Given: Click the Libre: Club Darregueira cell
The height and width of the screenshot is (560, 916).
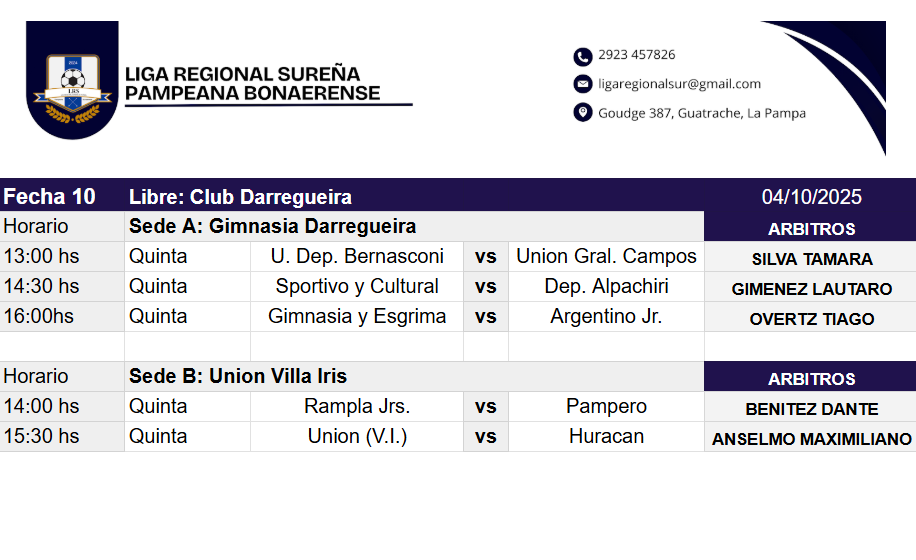Looking at the screenshot, I should 240,197.
